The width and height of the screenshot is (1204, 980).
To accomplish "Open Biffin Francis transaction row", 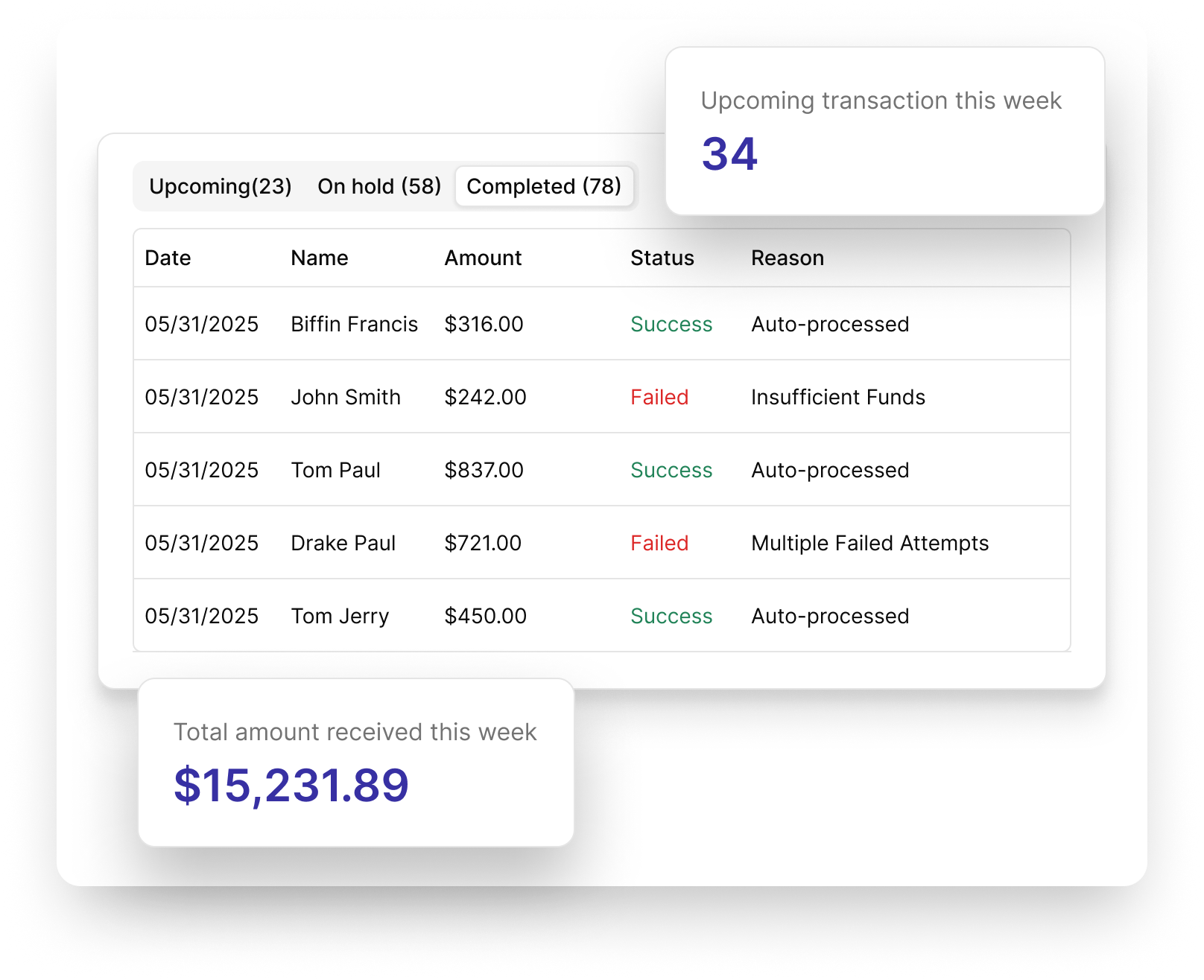I will 354,324.
